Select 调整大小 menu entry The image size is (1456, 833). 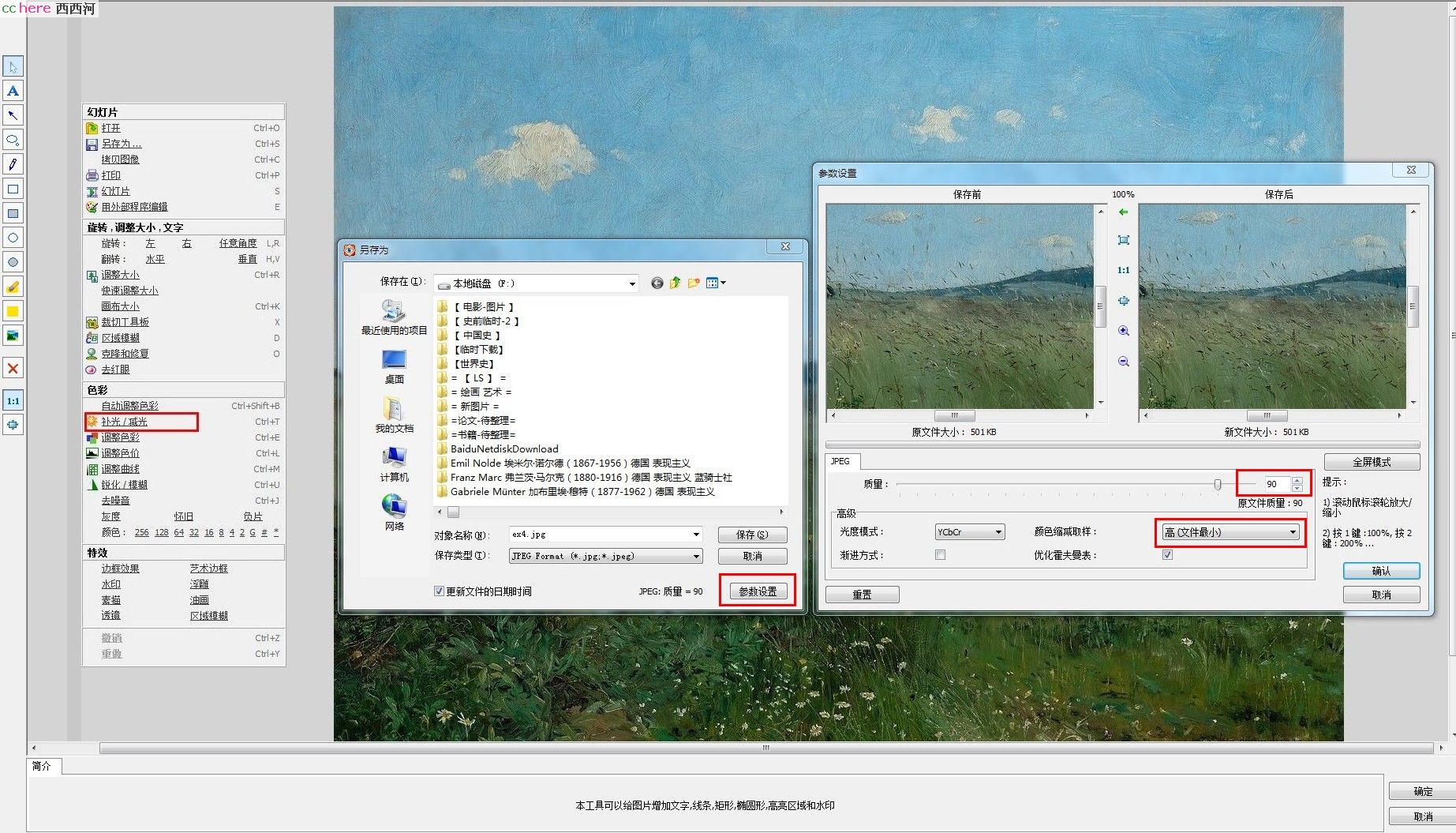(x=120, y=275)
